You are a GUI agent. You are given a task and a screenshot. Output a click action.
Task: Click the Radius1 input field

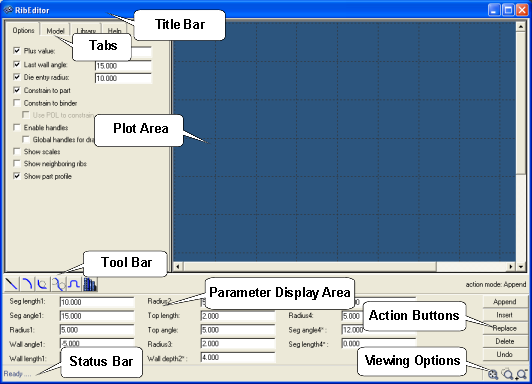point(97,330)
